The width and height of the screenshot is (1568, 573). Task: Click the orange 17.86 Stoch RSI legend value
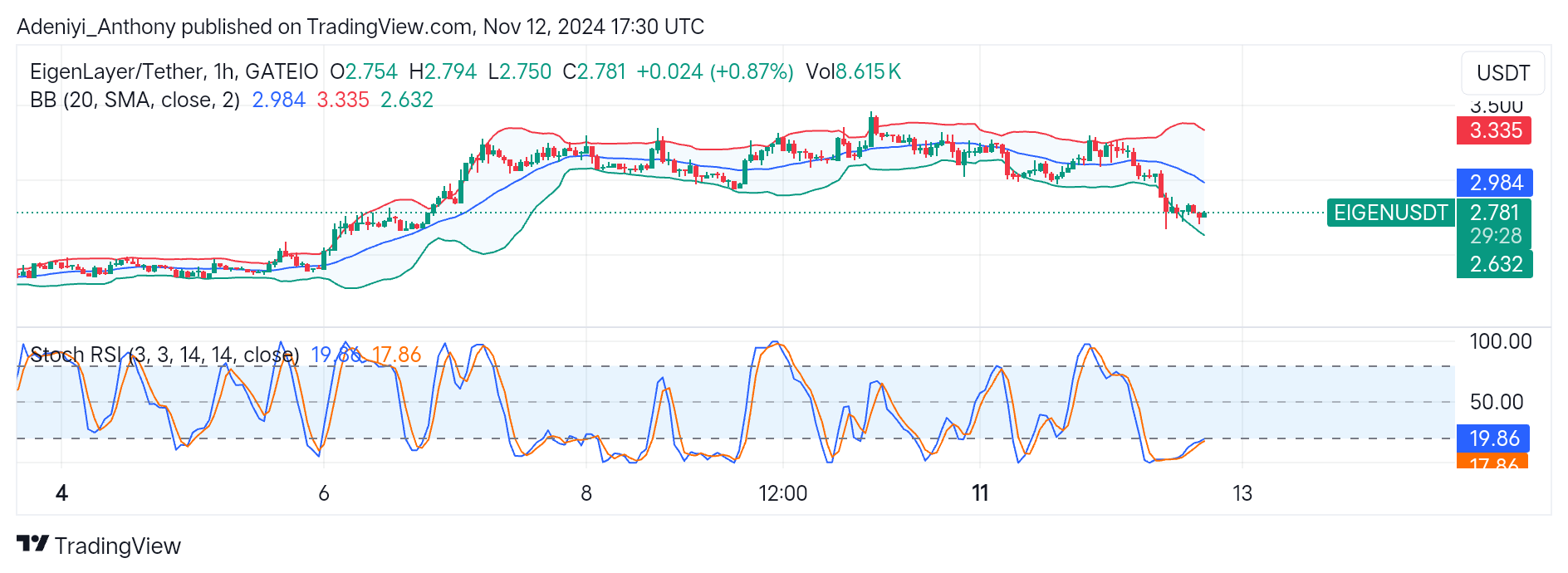[396, 355]
